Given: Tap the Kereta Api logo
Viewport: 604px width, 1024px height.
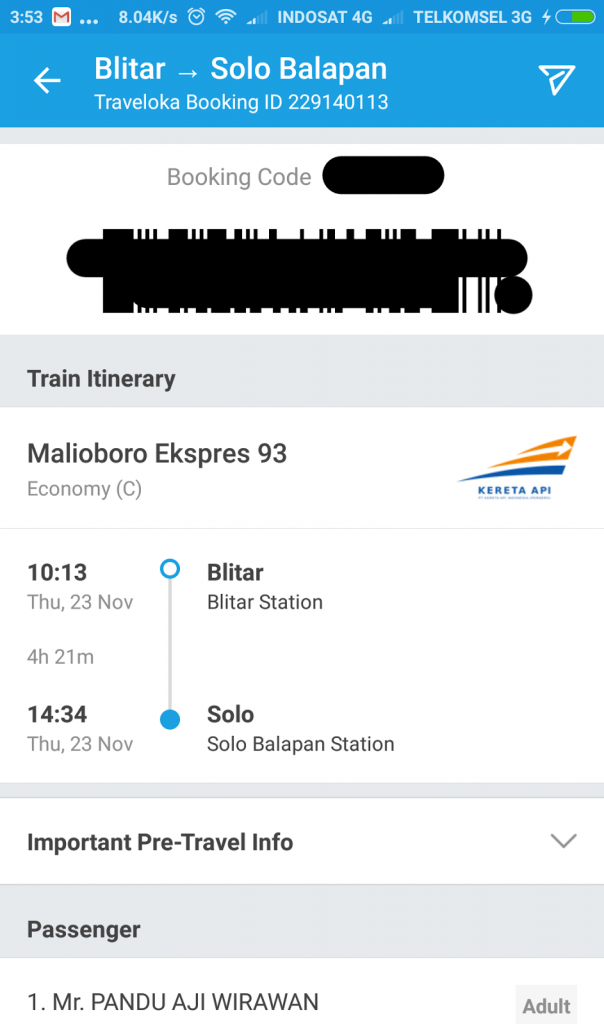Looking at the screenshot, I should point(517,468).
